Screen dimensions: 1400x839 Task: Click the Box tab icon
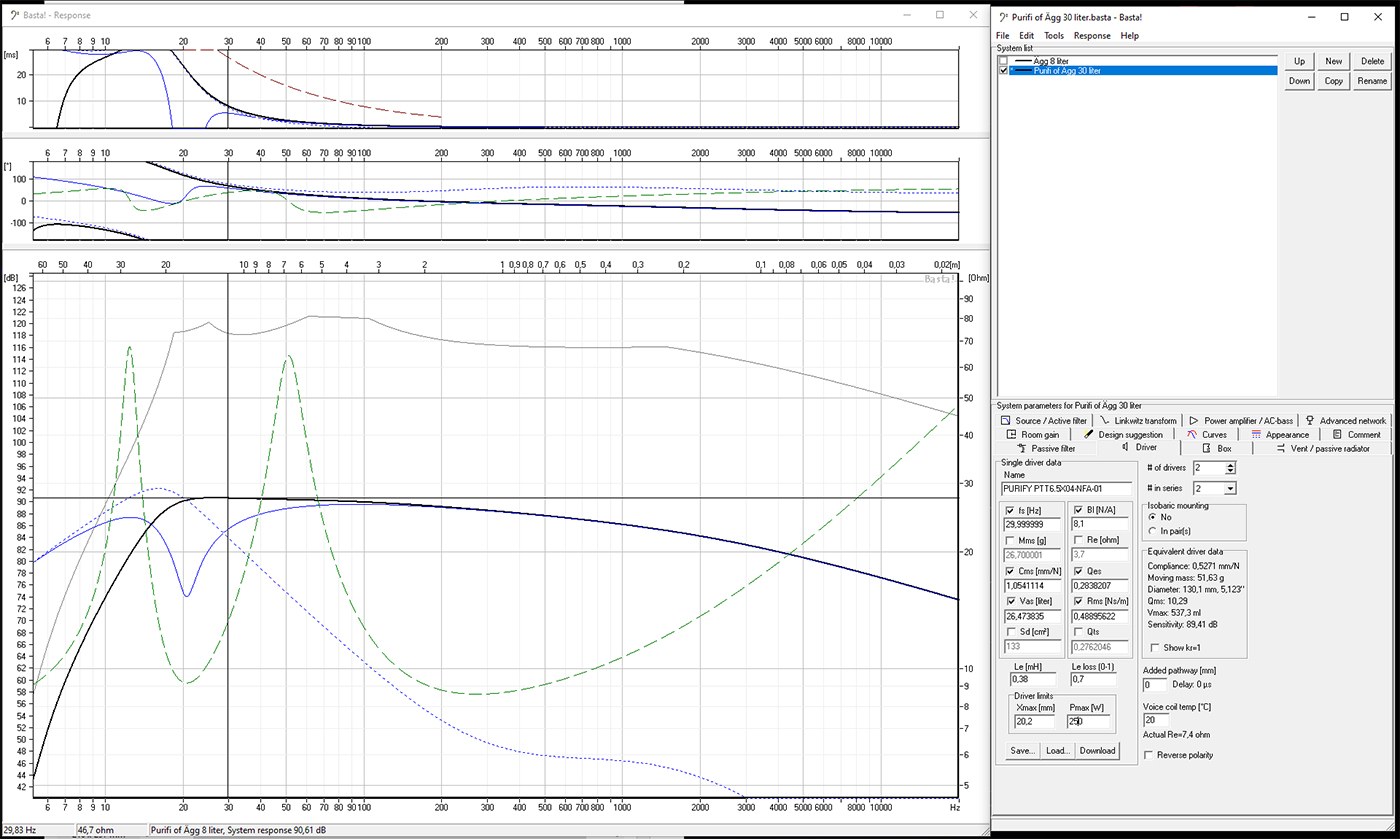tap(1206, 449)
